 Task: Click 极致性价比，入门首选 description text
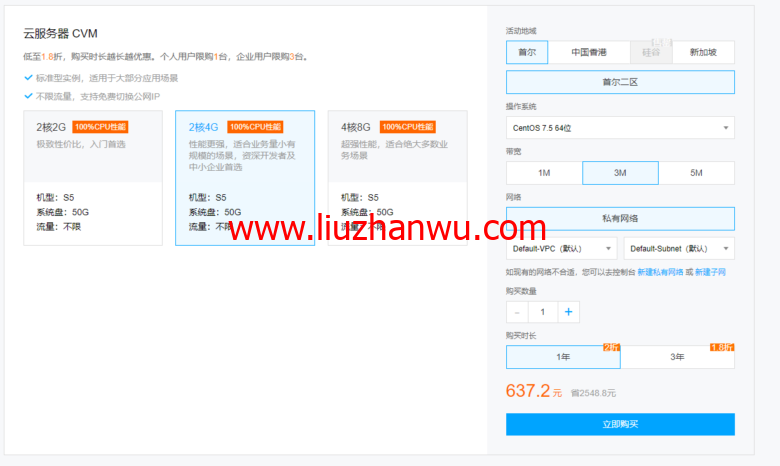point(81,144)
